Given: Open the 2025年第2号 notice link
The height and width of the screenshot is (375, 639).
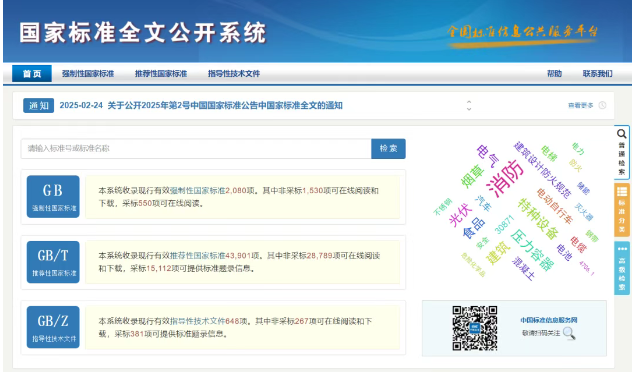Looking at the screenshot, I should [x=225, y=106].
